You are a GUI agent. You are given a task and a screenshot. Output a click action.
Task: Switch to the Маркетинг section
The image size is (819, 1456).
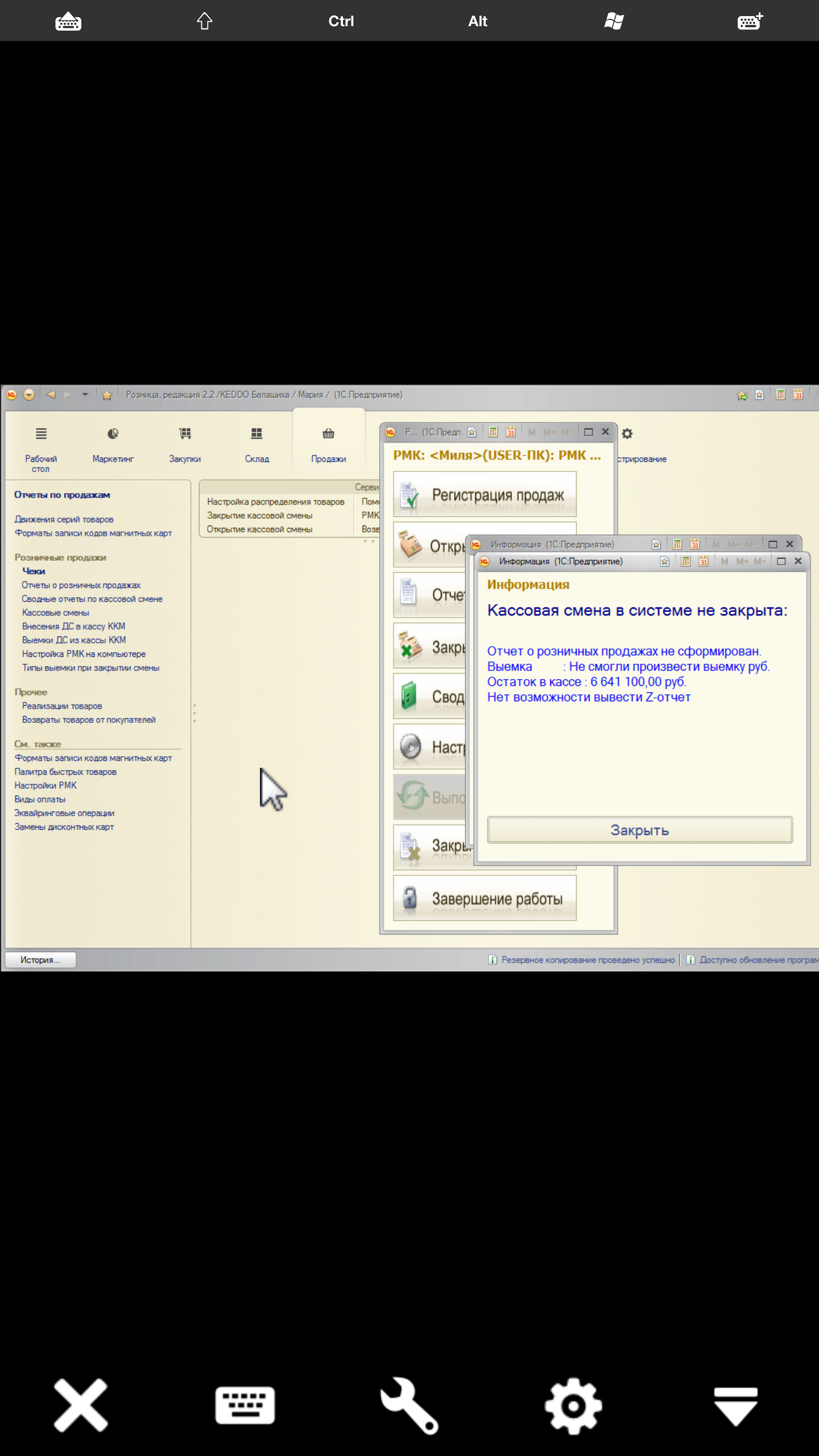coord(113,444)
